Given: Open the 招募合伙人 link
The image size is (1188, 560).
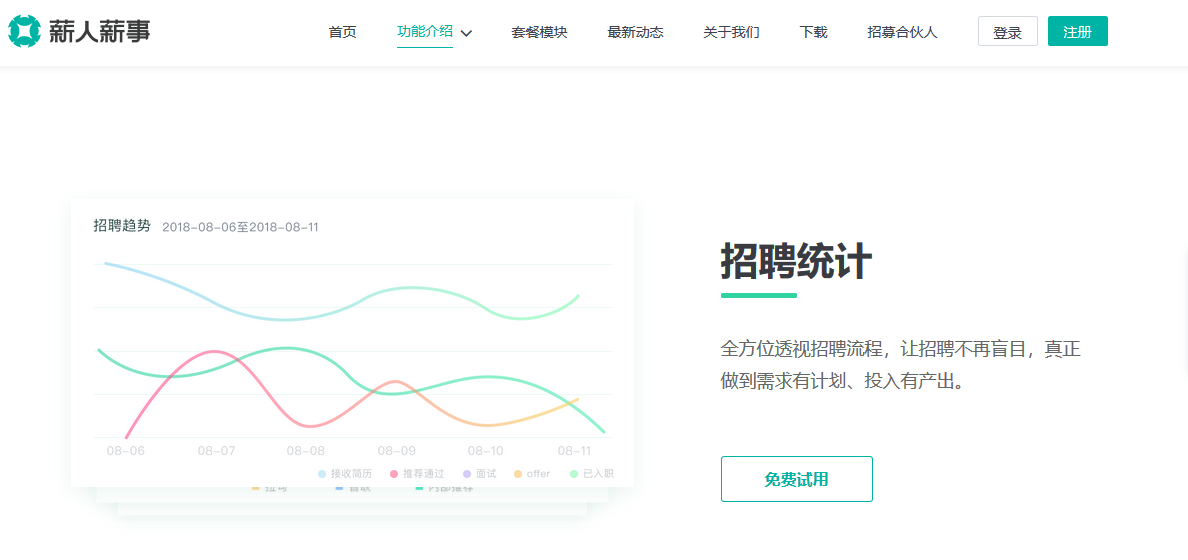Looking at the screenshot, I should click(x=902, y=32).
